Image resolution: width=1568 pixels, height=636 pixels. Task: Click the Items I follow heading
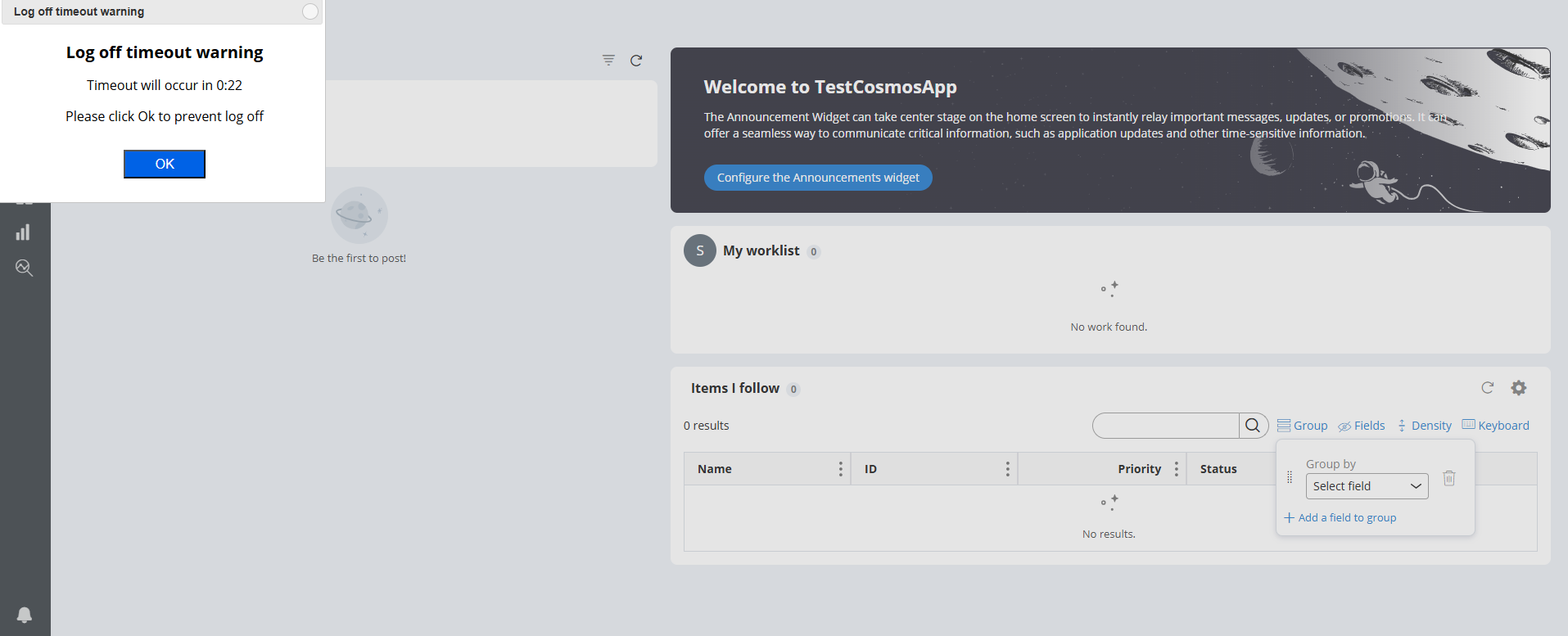[735, 388]
